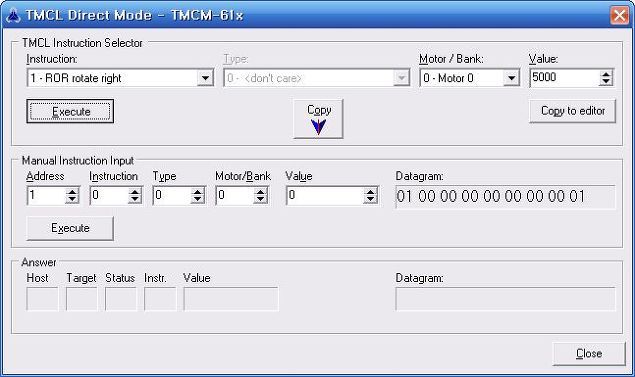Click the manual input Datagram hex display

505,197
